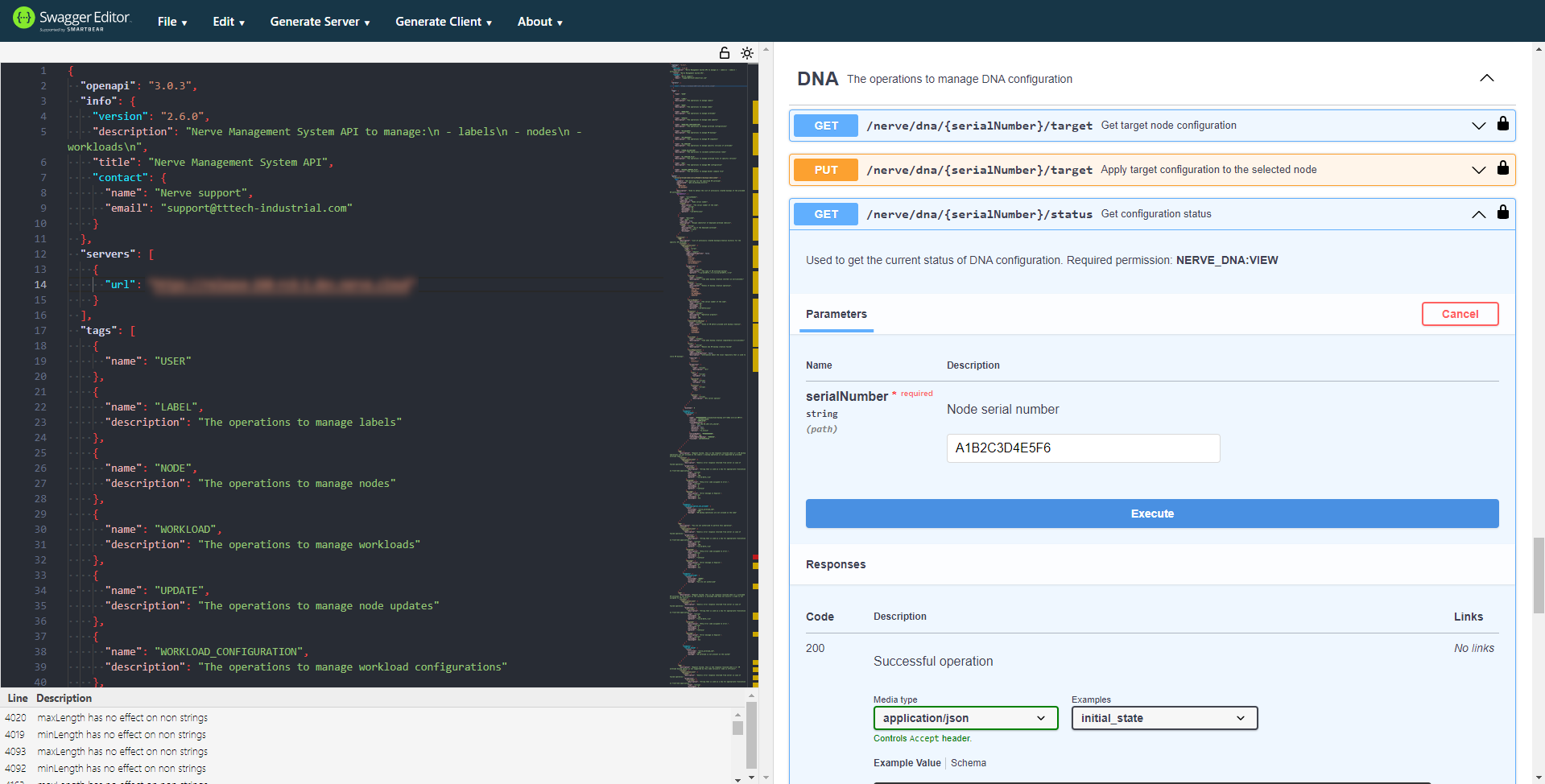Click the Swagger Editor logo

(71, 19)
